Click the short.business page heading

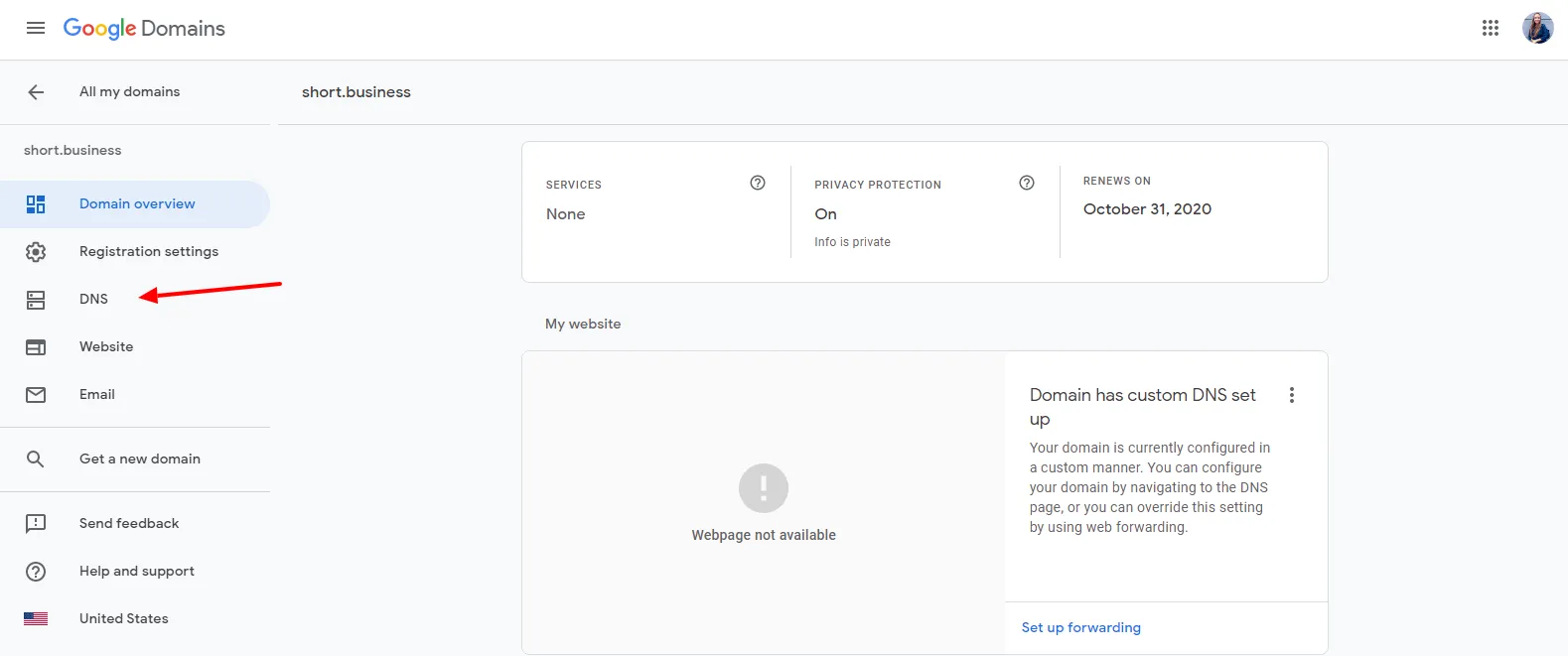(356, 92)
